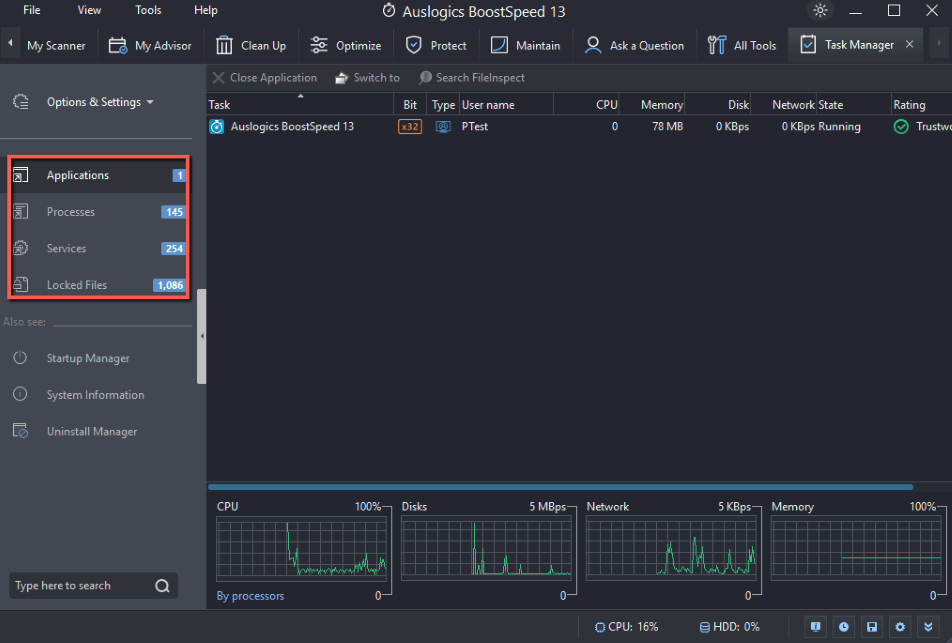This screenshot has height=643, width=952.
Task: Click the Switch to button
Action: click(x=367, y=78)
